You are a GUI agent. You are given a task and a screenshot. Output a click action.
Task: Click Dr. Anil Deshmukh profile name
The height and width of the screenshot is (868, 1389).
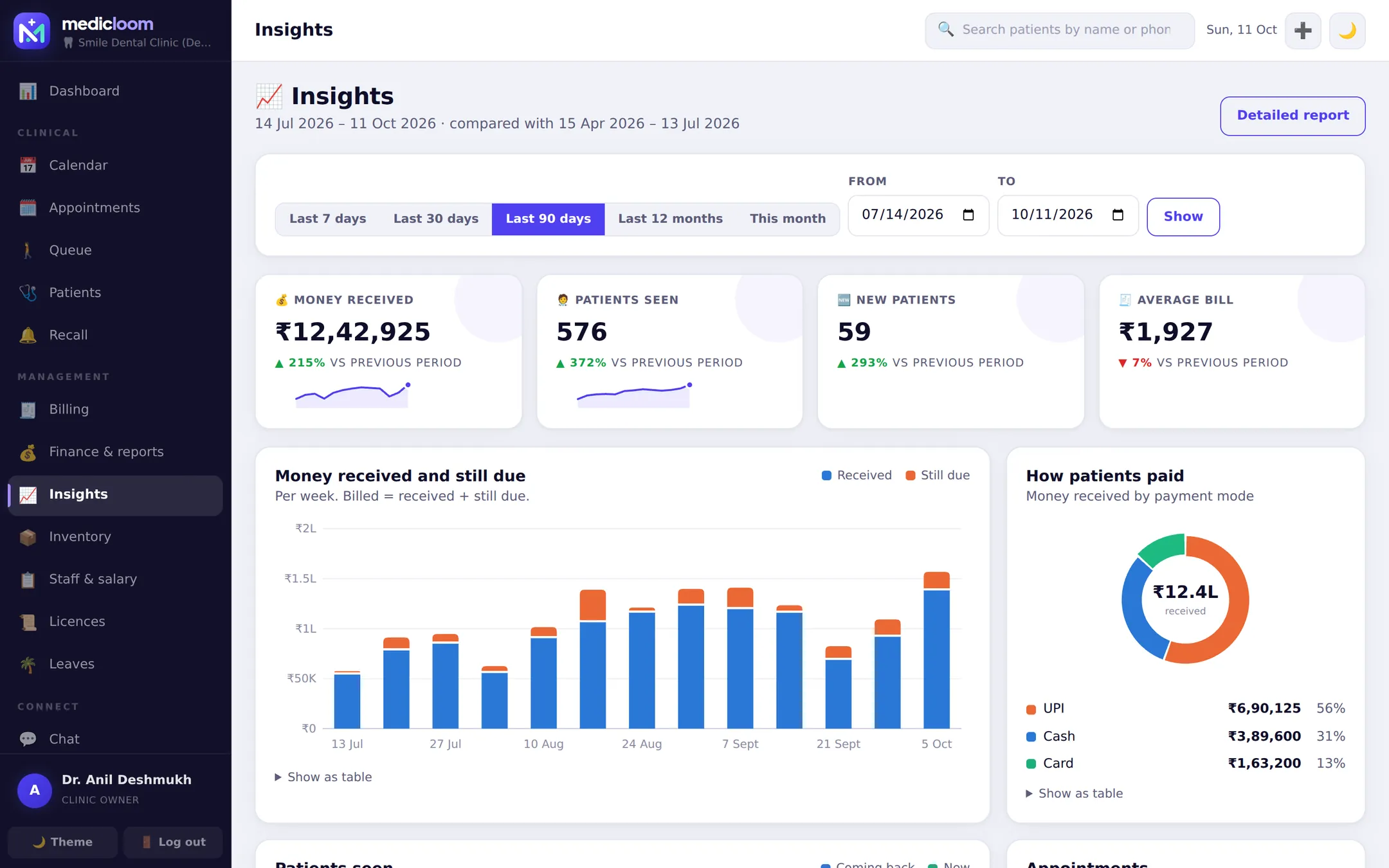tap(127, 780)
